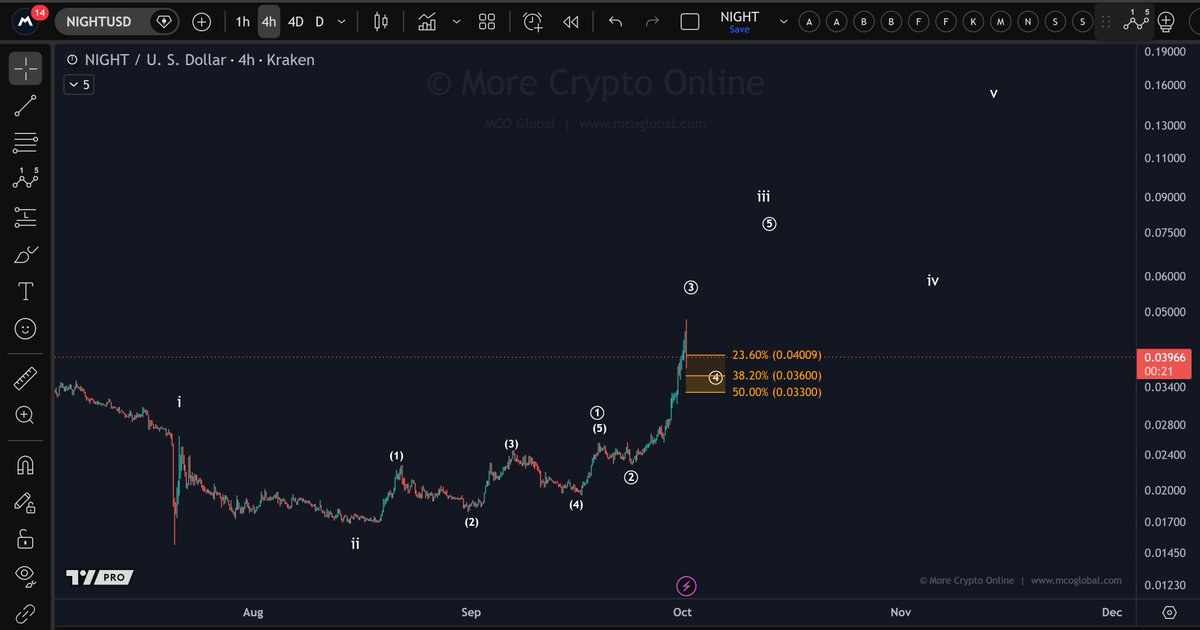Expand the timeframe interval dropdown
This screenshot has width=1200, height=630.
(343, 21)
